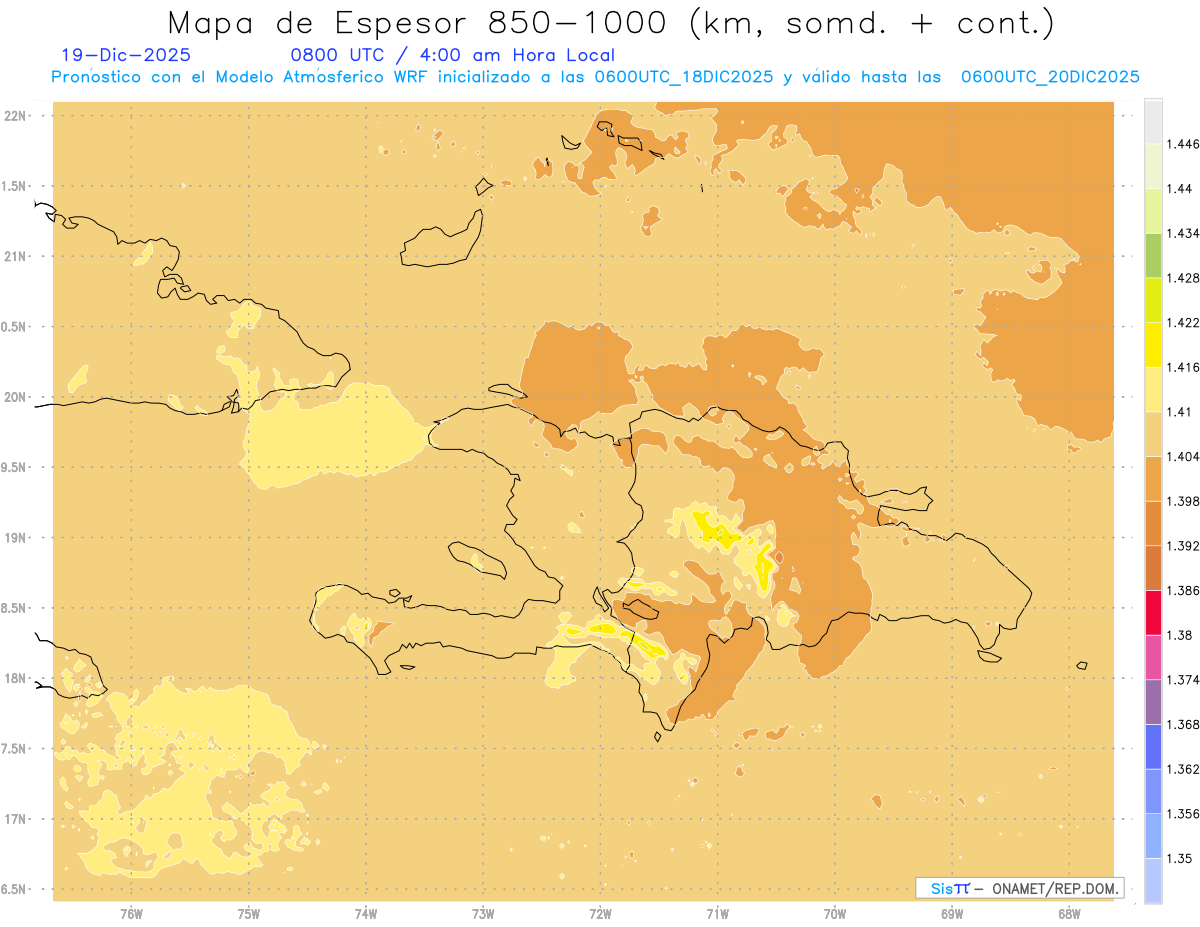Pick the tan legend swatch between 1.404 and 1.41
1200x927 pixels.
(x=1153, y=434)
